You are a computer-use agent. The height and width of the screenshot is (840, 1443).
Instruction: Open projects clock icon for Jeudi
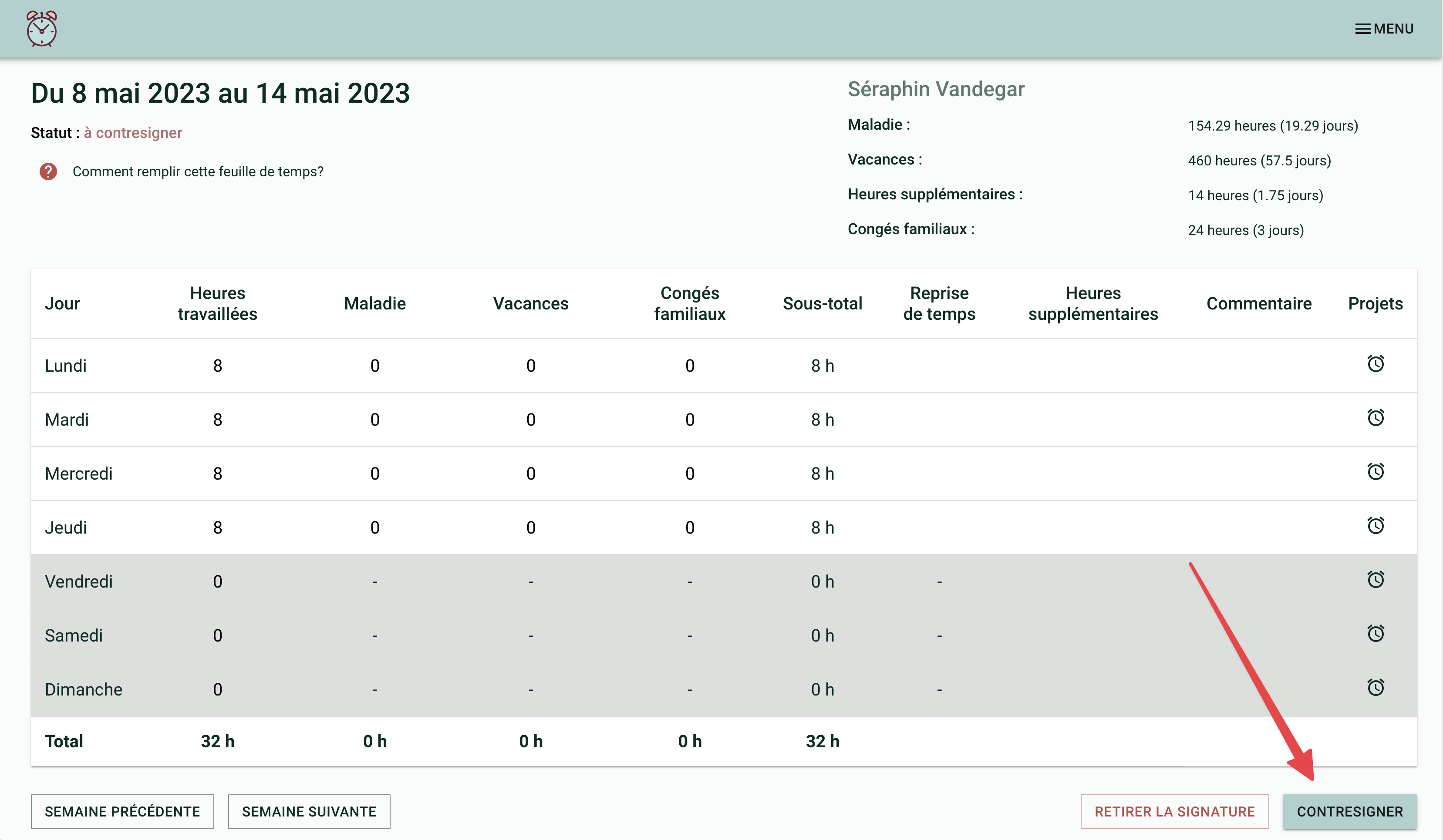tap(1376, 526)
